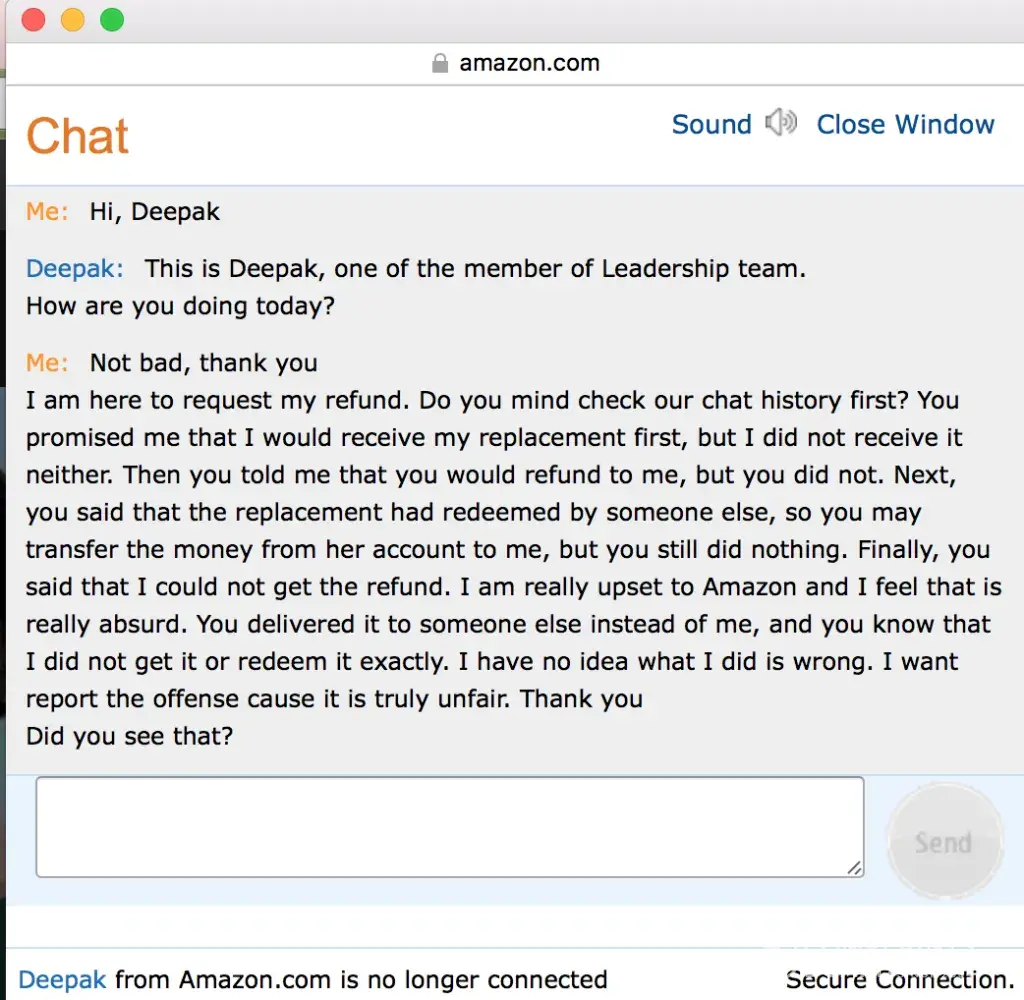Click the message box resize handle

pyautogui.click(x=854, y=868)
